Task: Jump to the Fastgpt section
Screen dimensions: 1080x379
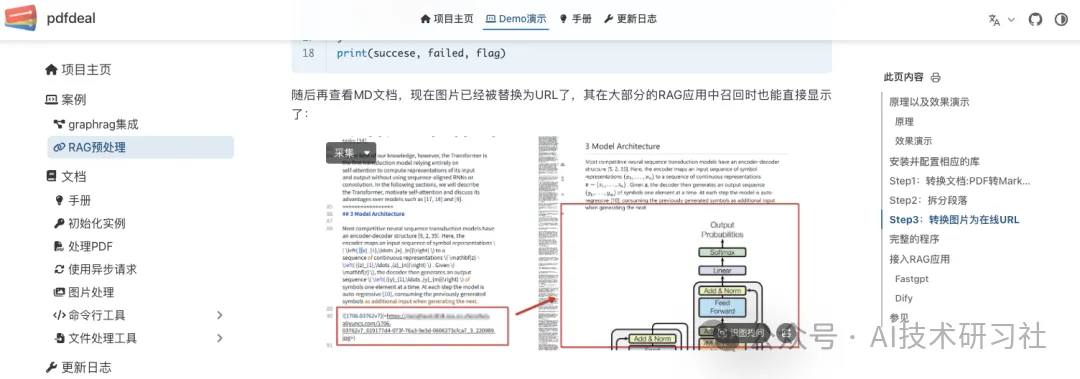Action: [x=913, y=280]
